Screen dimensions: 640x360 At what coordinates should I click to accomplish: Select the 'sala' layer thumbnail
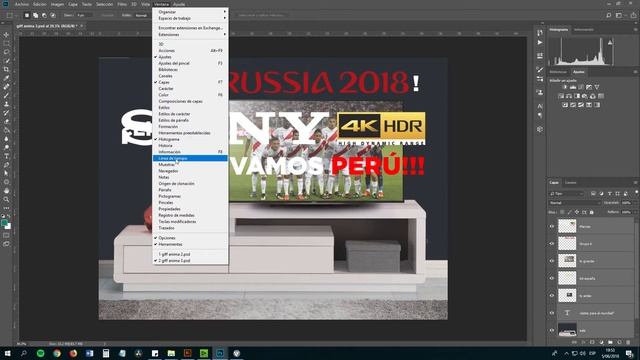coord(567,330)
